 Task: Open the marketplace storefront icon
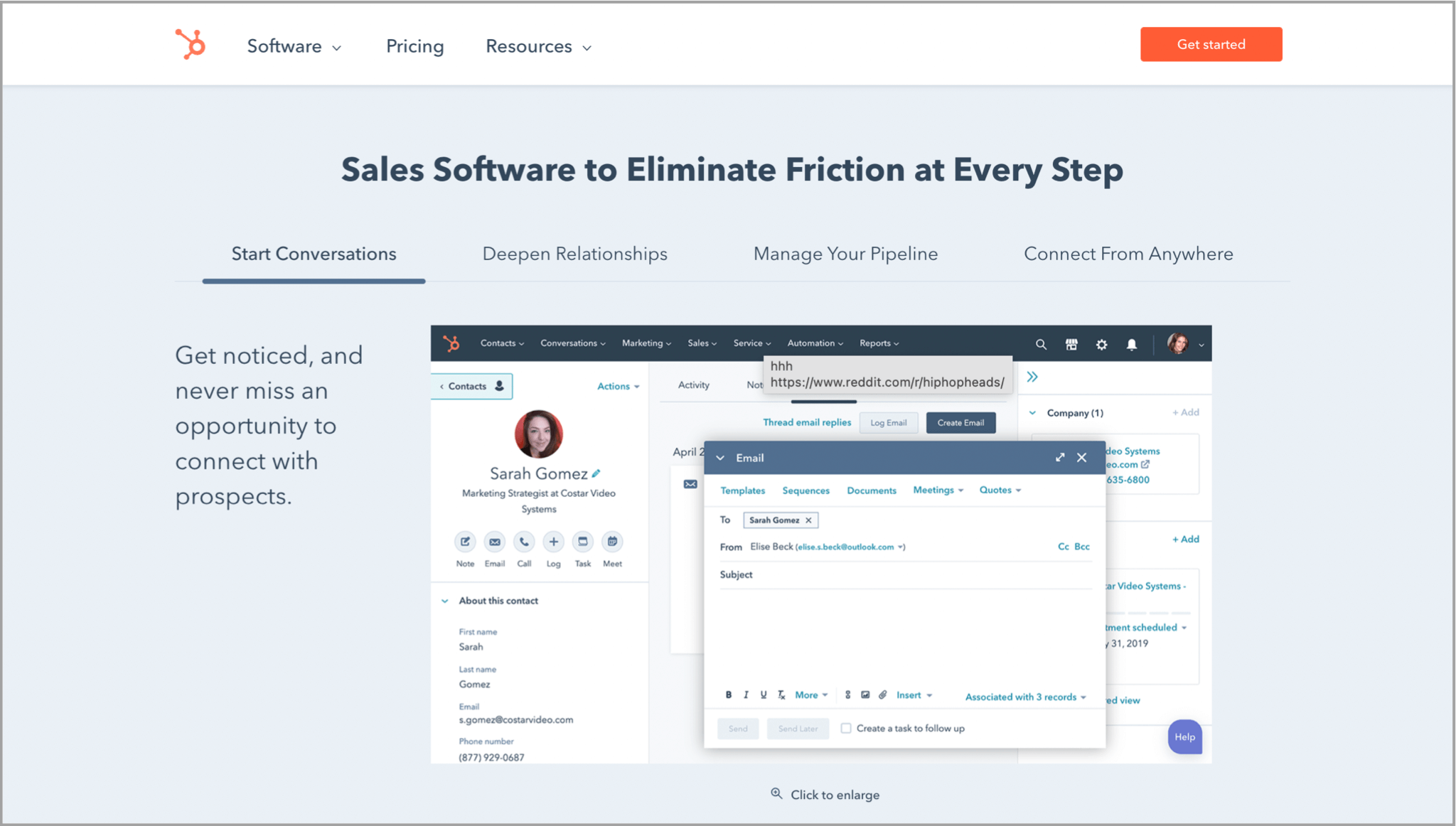click(x=1071, y=345)
